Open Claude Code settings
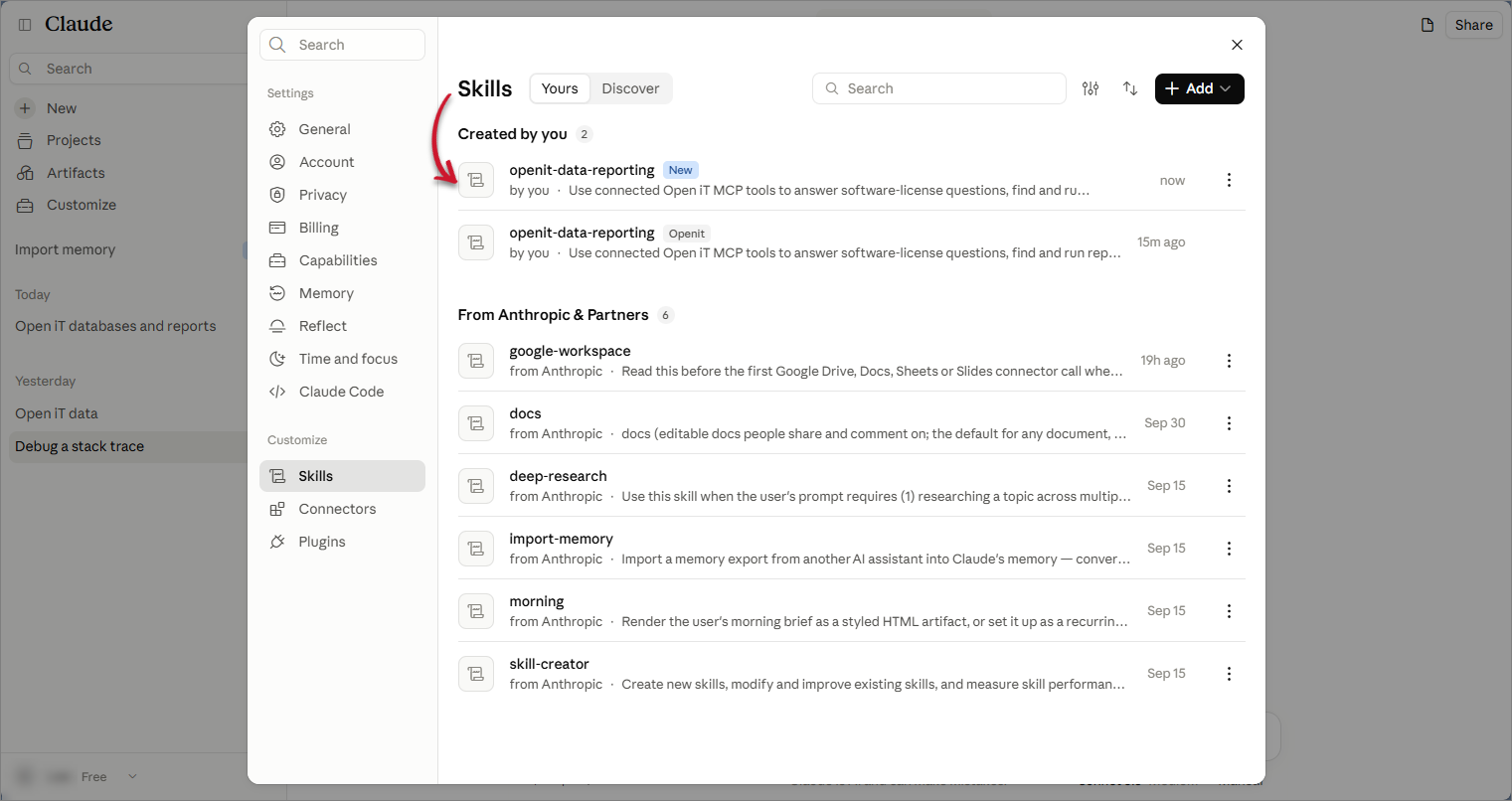Image resolution: width=1512 pixels, height=801 pixels. (342, 392)
